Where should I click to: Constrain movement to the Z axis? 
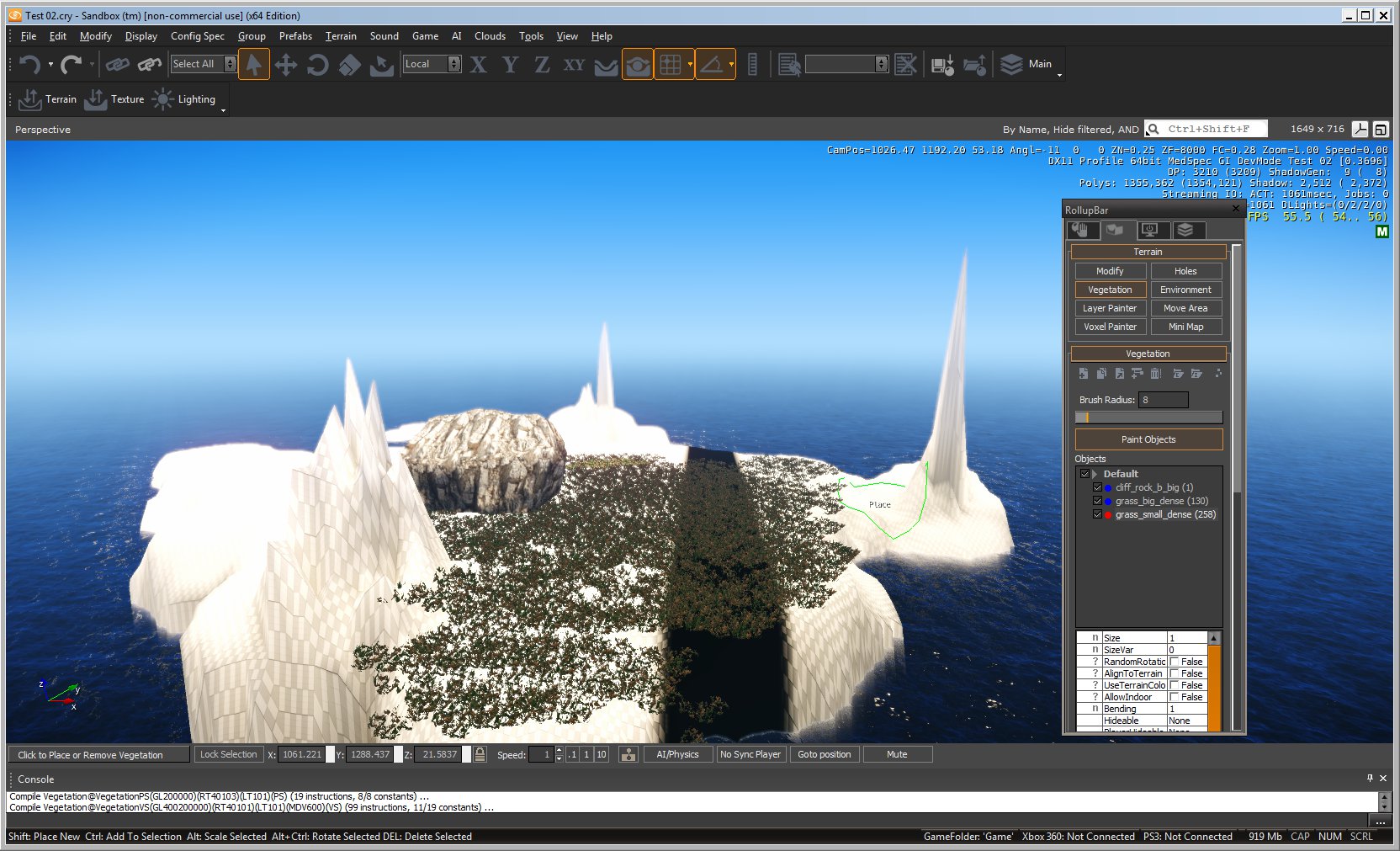pyautogui.click(x=542, y=65)
